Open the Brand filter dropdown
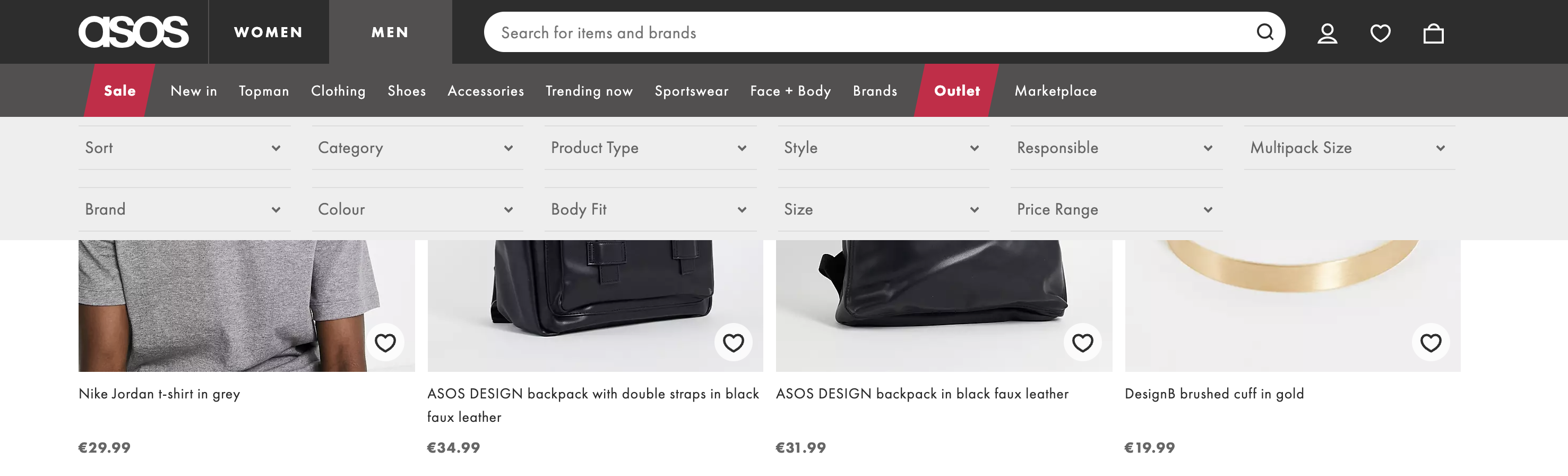This screenshot has height=476, width=1568. click(x=184, y=210)
